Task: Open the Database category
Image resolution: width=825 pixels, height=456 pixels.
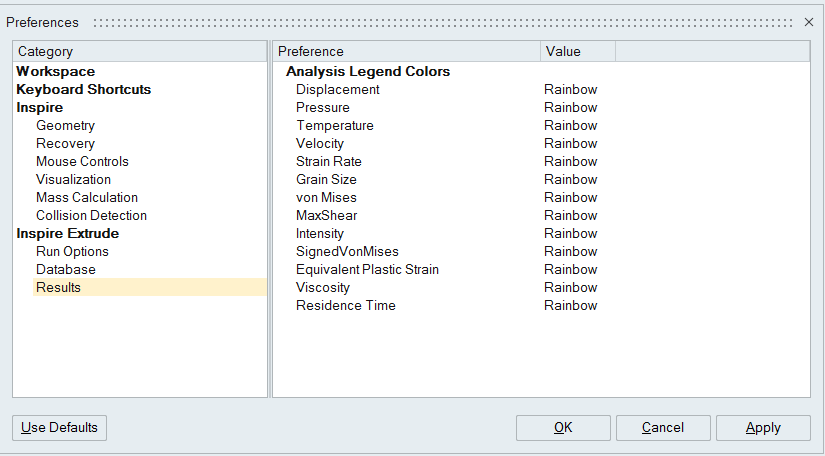Action: point(66,270)
